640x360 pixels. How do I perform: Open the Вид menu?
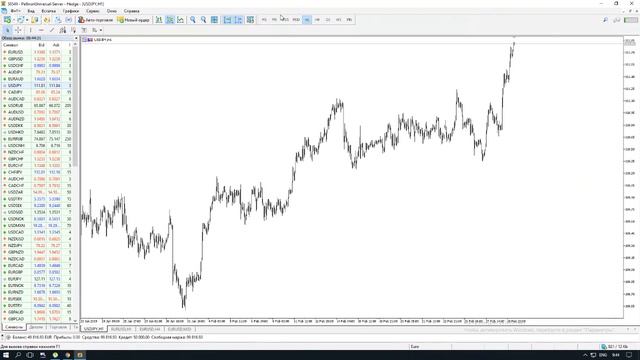pyautogui.click(x=31, y=11)
